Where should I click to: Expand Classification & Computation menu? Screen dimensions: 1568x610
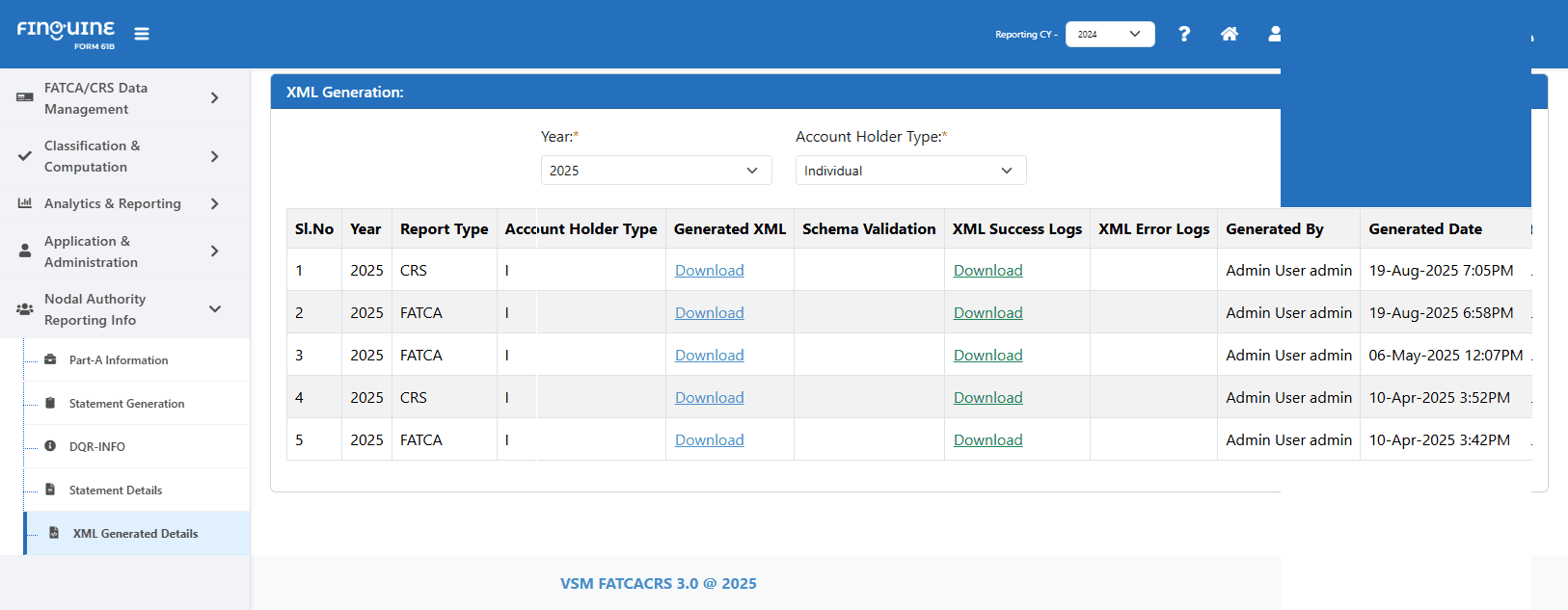point(214,156)
